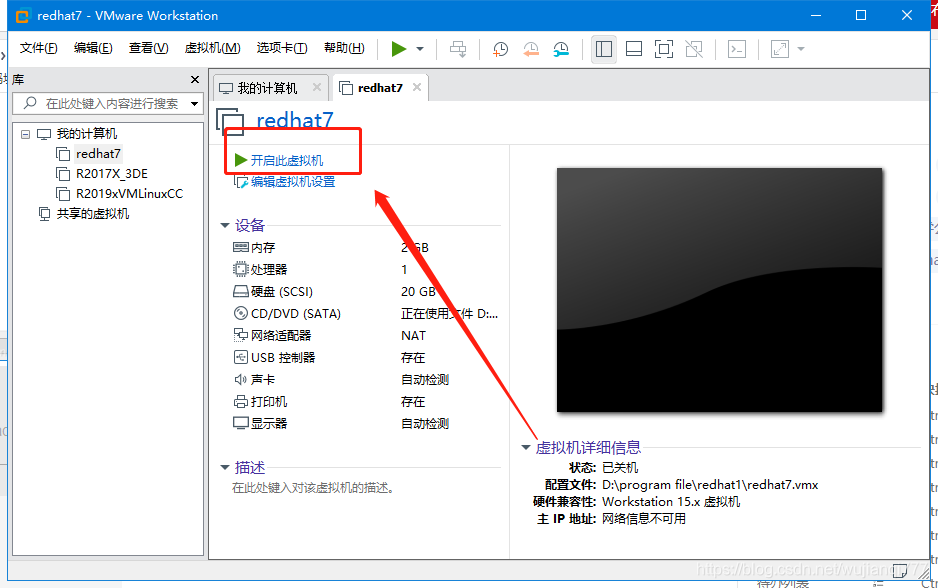
Task: Open the 选项卡(T) menu
Action: click(x=282, y=48)
